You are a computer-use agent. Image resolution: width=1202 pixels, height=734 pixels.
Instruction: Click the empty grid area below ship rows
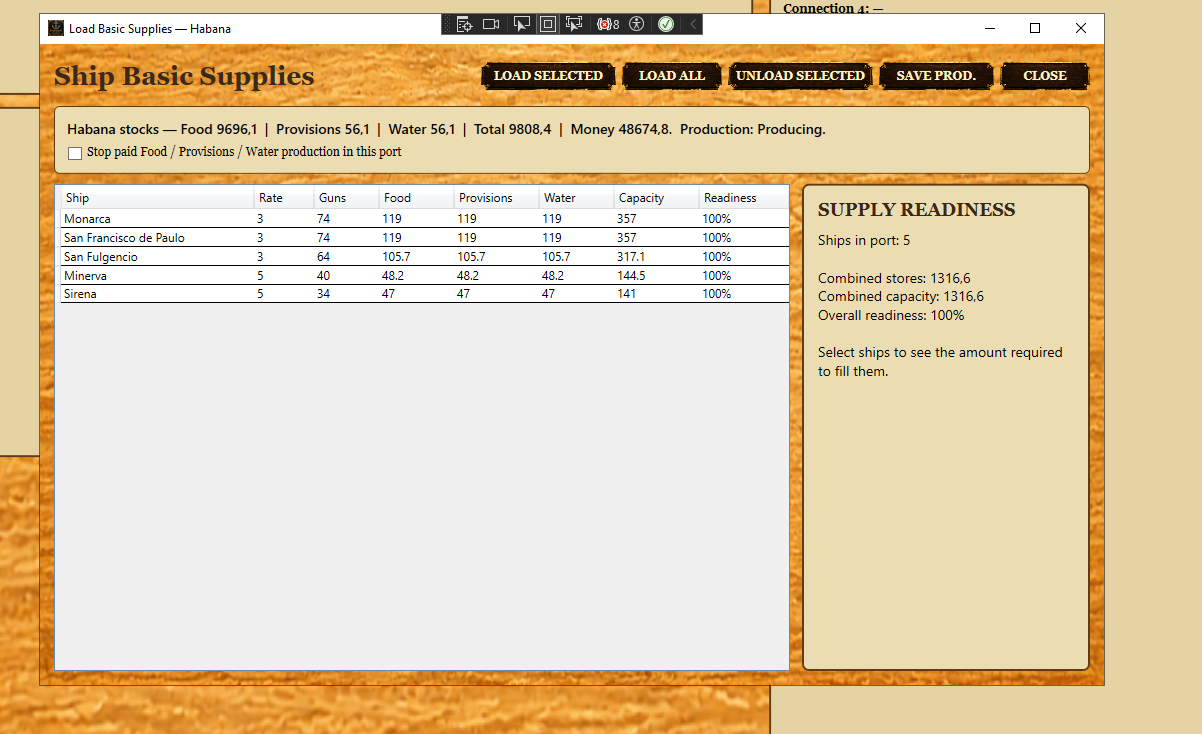pyautogui.click(x=424, y=486)
